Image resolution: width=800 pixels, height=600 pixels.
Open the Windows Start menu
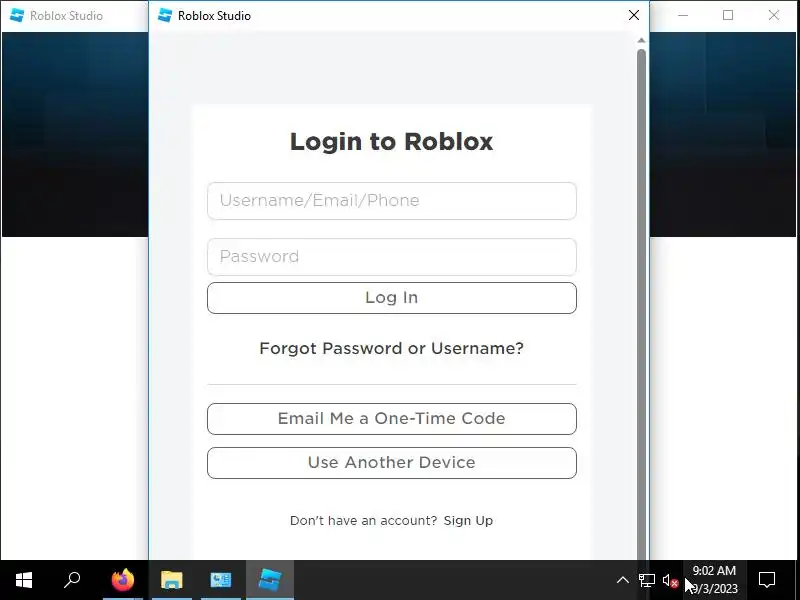click(24, 580)
